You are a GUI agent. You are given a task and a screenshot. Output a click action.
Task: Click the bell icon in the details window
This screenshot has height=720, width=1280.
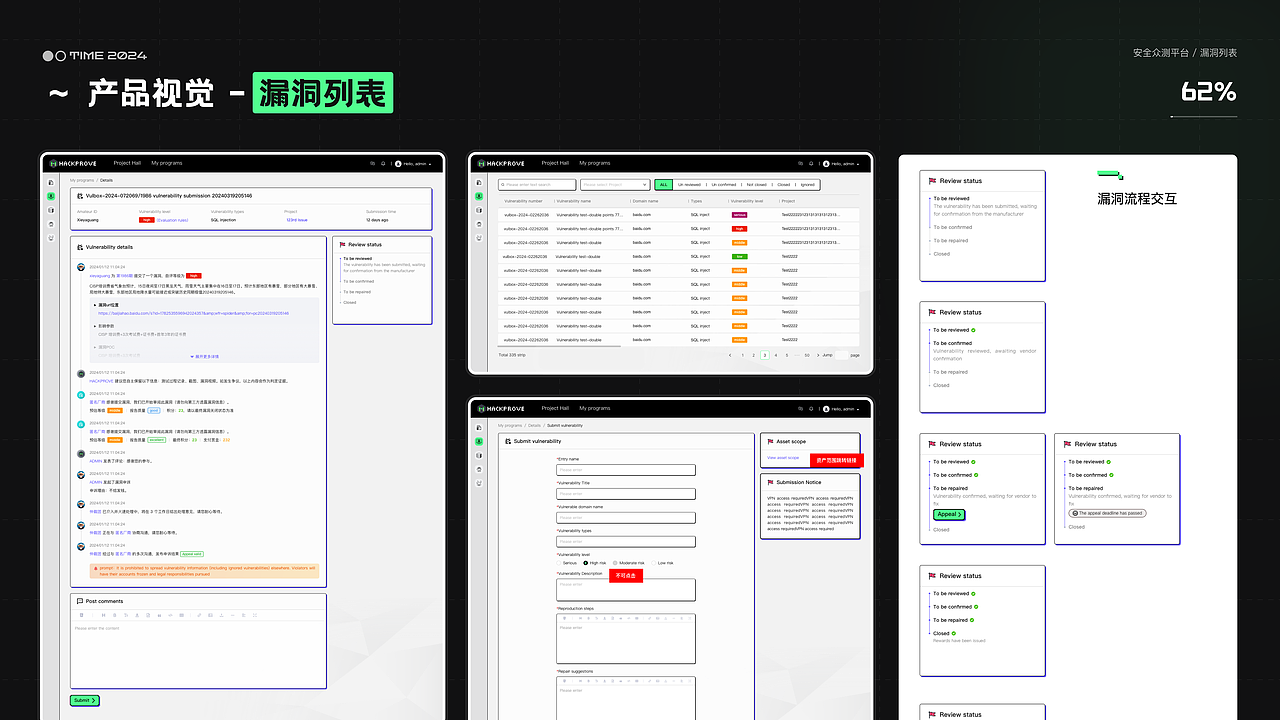(x=383, y=163)
